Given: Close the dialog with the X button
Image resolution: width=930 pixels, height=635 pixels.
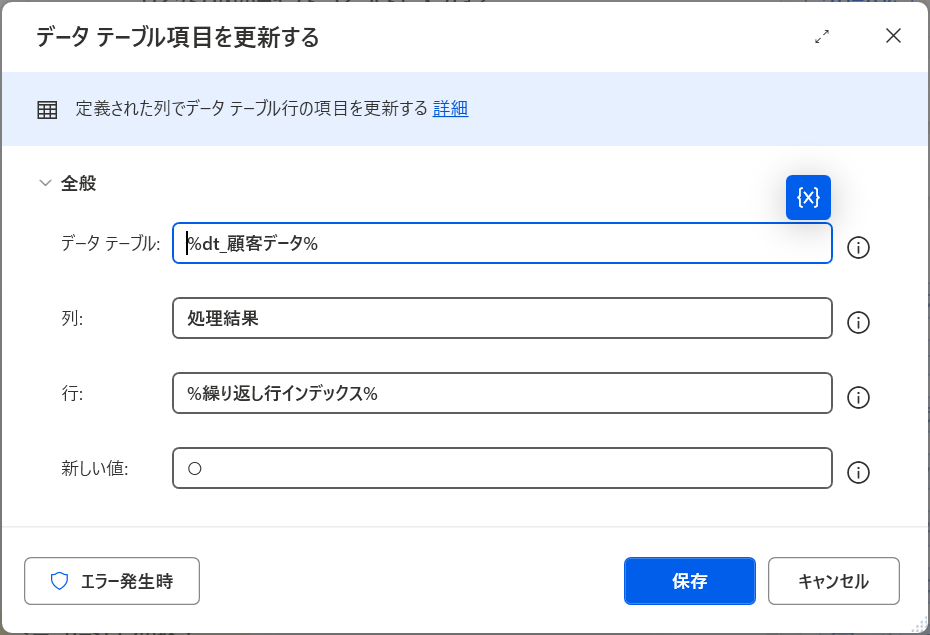Looking at the screenshot, I should pyautogui.click(x=893, y=36).
